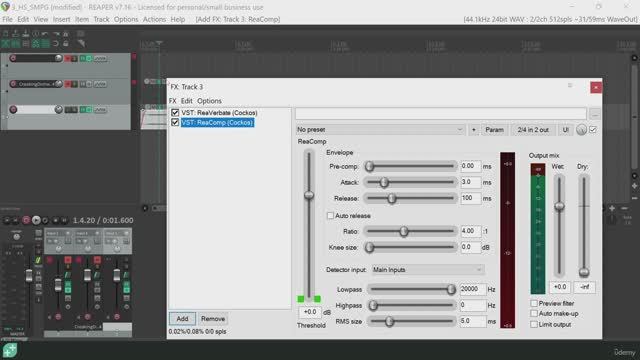Open the 2/4 in 2 out routing
640x360 pixels.
[533, 130]
